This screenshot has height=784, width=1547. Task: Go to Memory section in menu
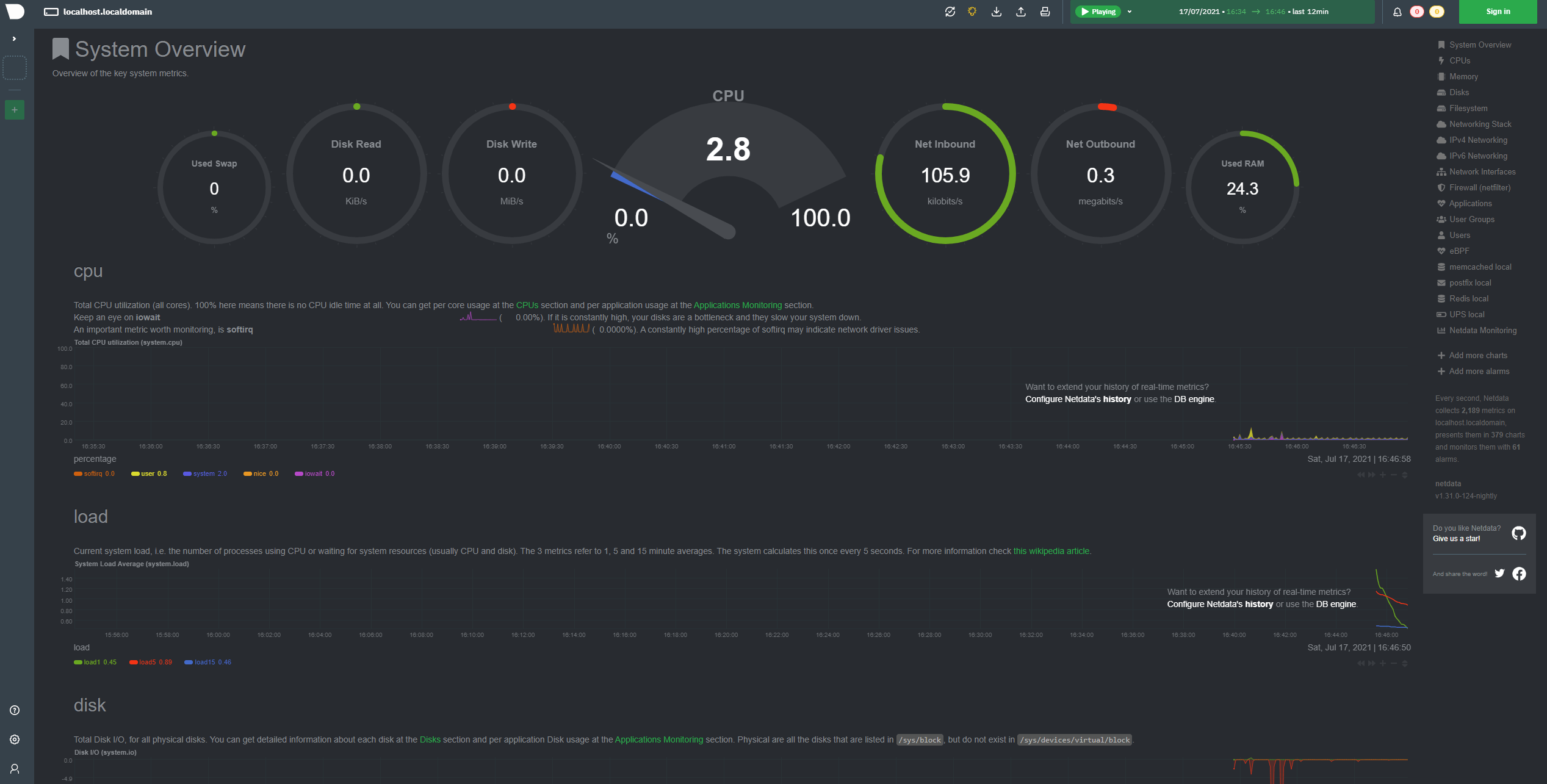[1463, 77]
